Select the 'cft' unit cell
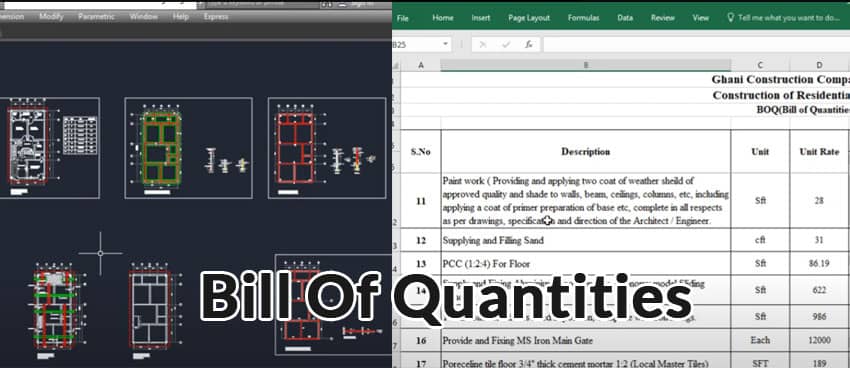The image size is (850, 368). pyautogui.click(x=760, y=240)
